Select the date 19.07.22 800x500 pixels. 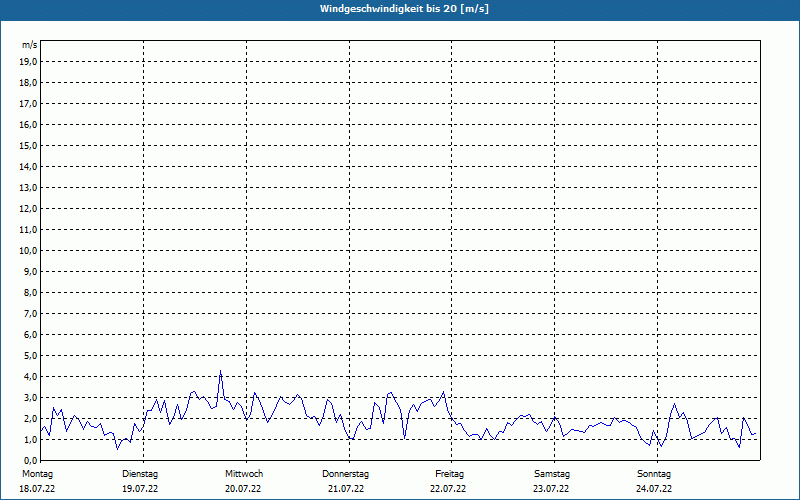(x=140, y=489)
